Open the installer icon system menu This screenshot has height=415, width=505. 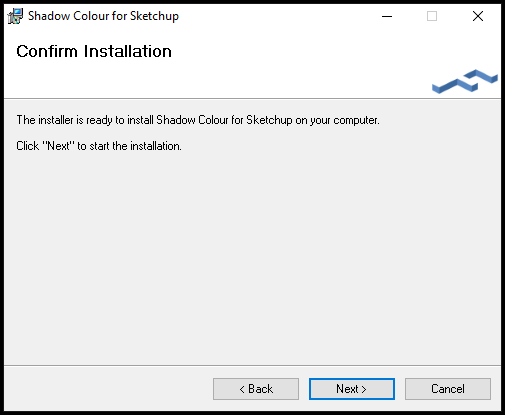tap(15, 16)
